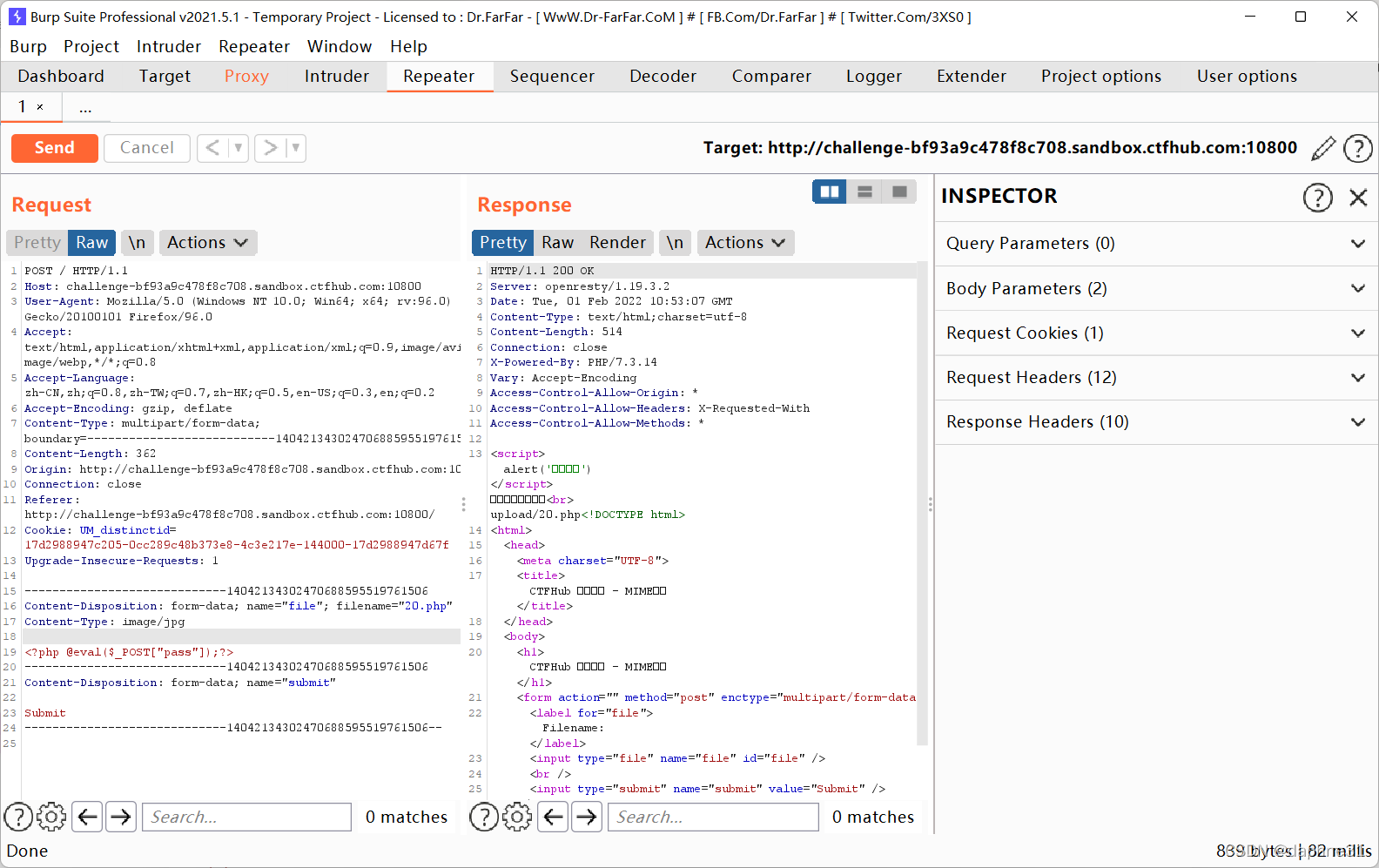Focus the request search field
This screenshot has width=1379, height=868.
click(246, 817)
